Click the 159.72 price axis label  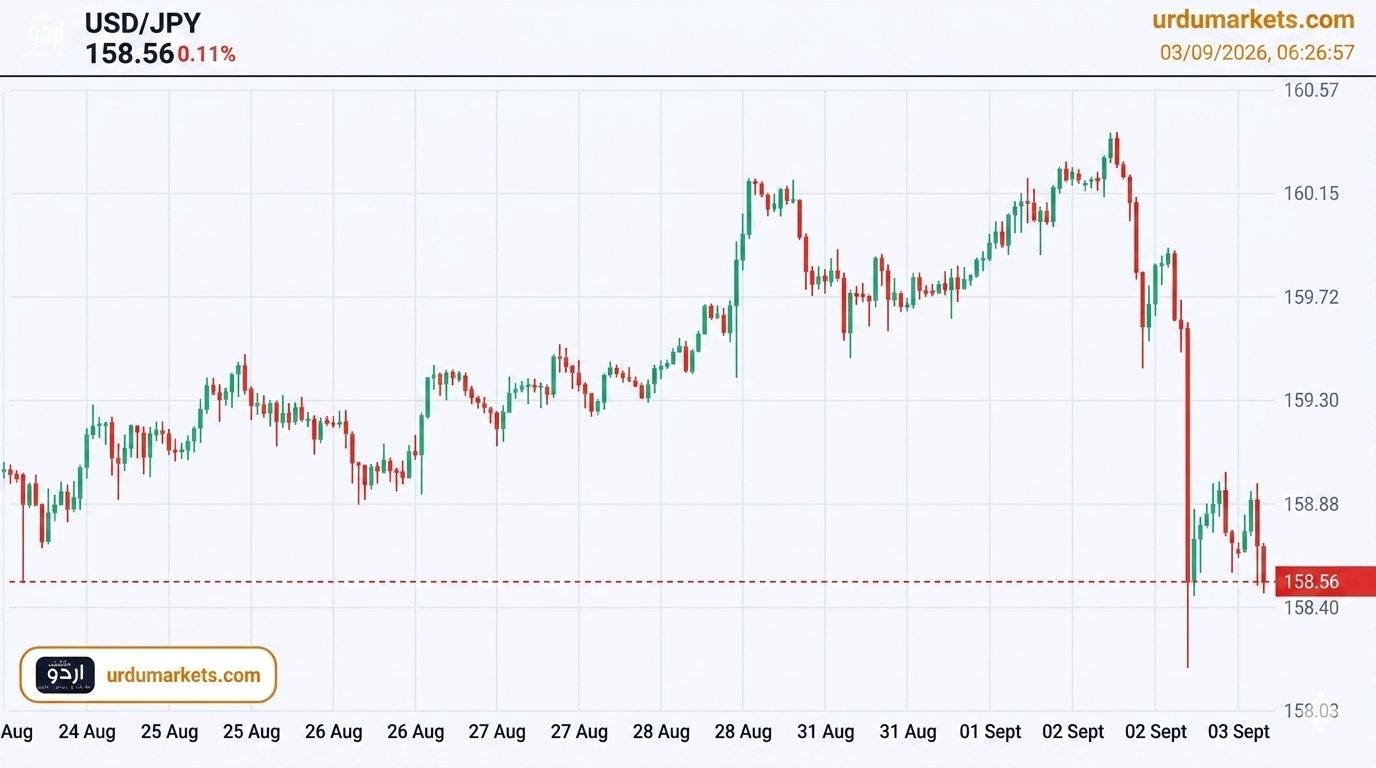tap(1310, 297)
